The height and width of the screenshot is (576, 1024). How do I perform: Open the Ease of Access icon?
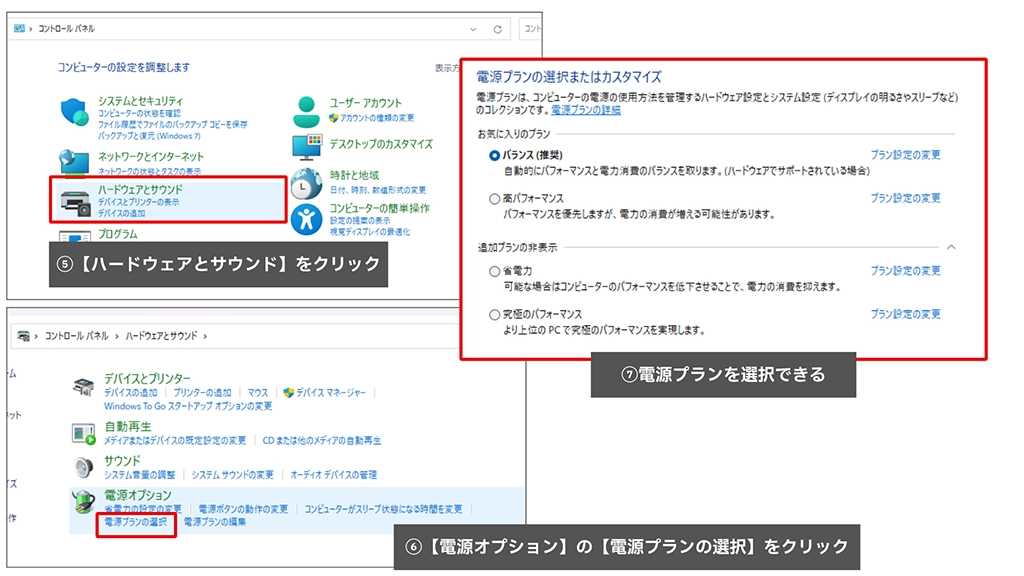coord(306,219)
